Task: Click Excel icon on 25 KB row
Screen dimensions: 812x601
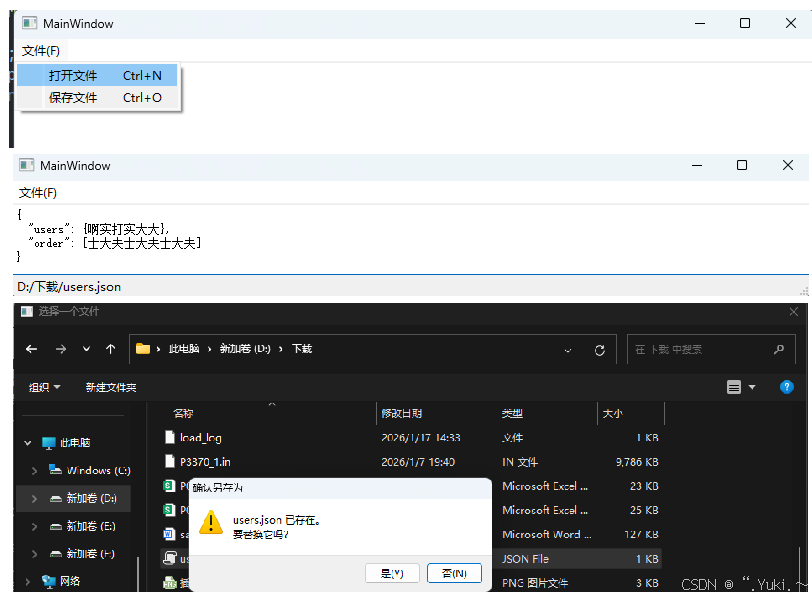Action: 169,510
